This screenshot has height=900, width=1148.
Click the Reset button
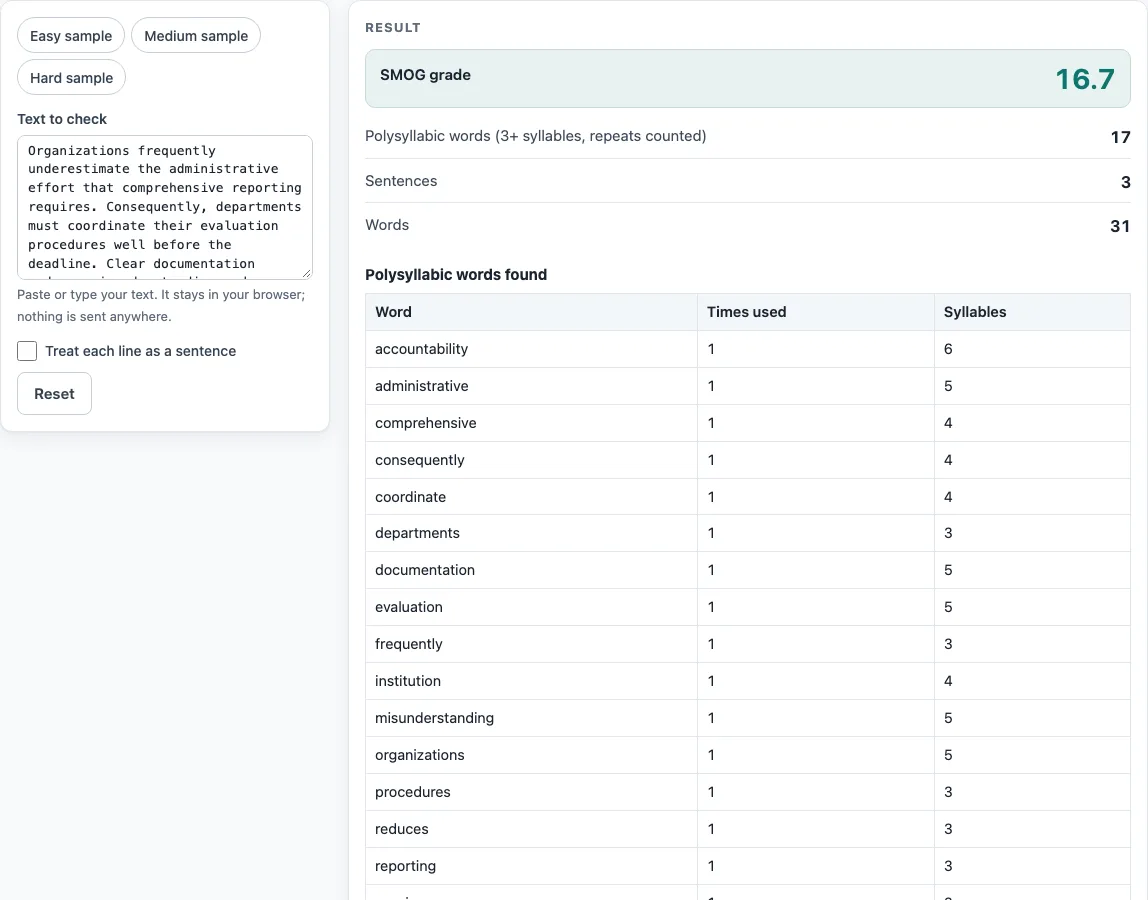click(x=54, y=393)
